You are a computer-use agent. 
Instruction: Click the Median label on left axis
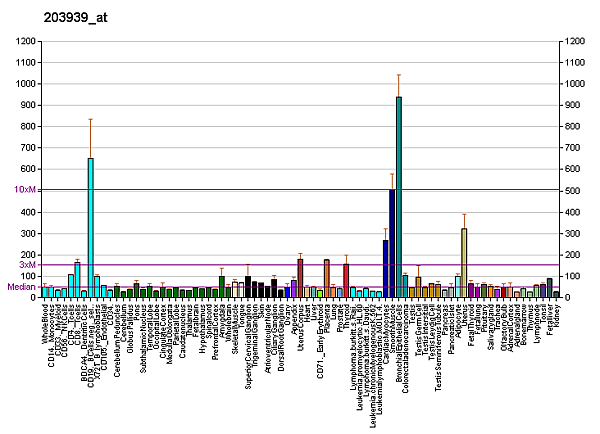coord(22,287)
